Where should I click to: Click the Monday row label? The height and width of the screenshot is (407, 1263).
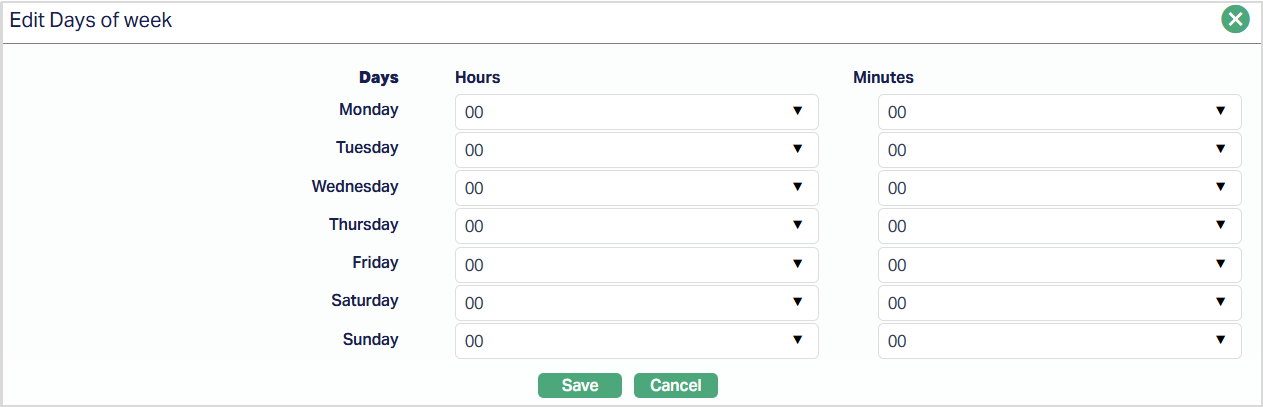pyautogui.click(x=368, y=110)
